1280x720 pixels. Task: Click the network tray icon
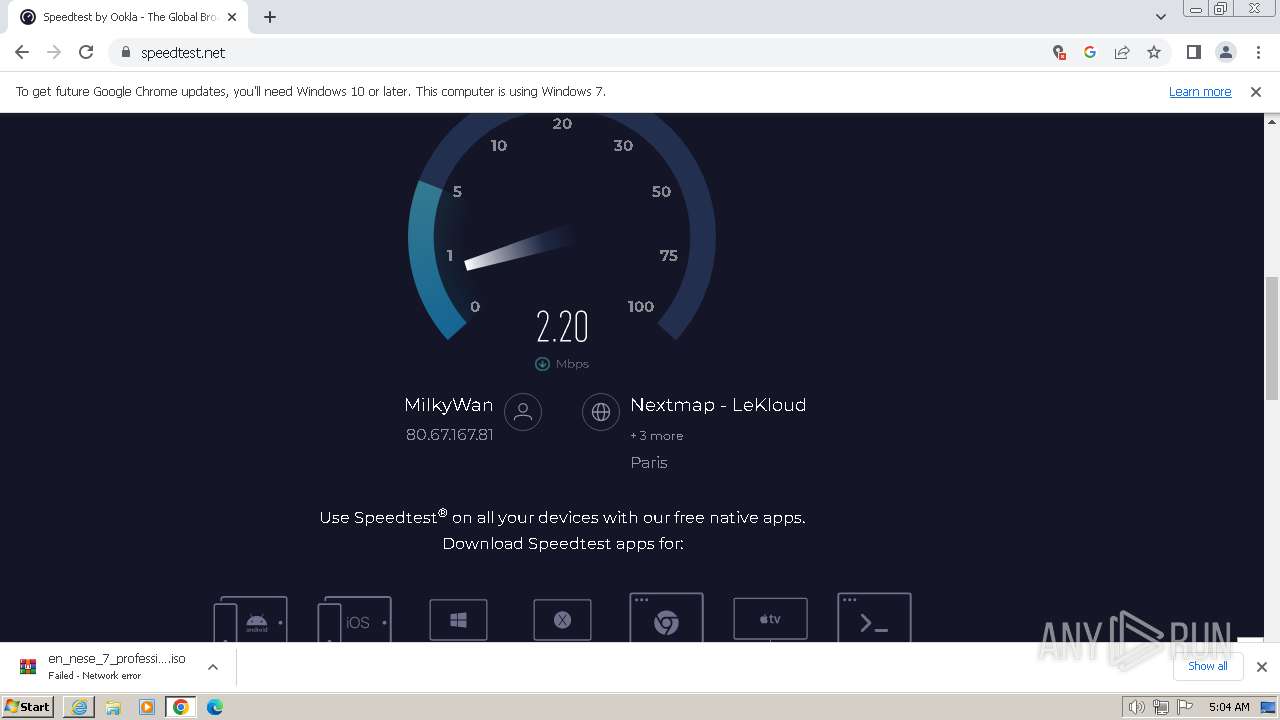click(1160, 707)
